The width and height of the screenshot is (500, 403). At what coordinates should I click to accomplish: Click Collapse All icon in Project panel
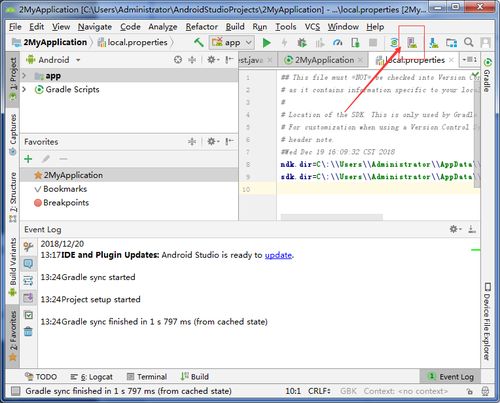[192, 60]
